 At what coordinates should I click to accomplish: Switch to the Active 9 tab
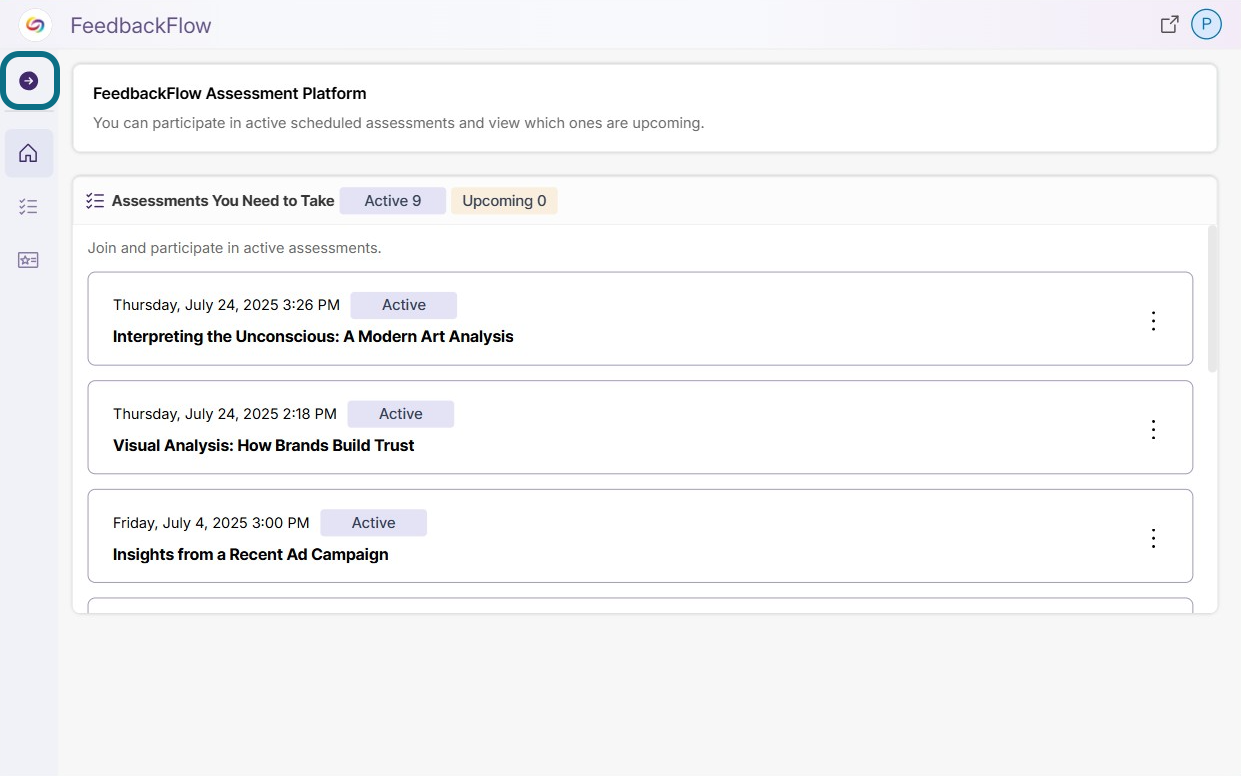(392, 201)
